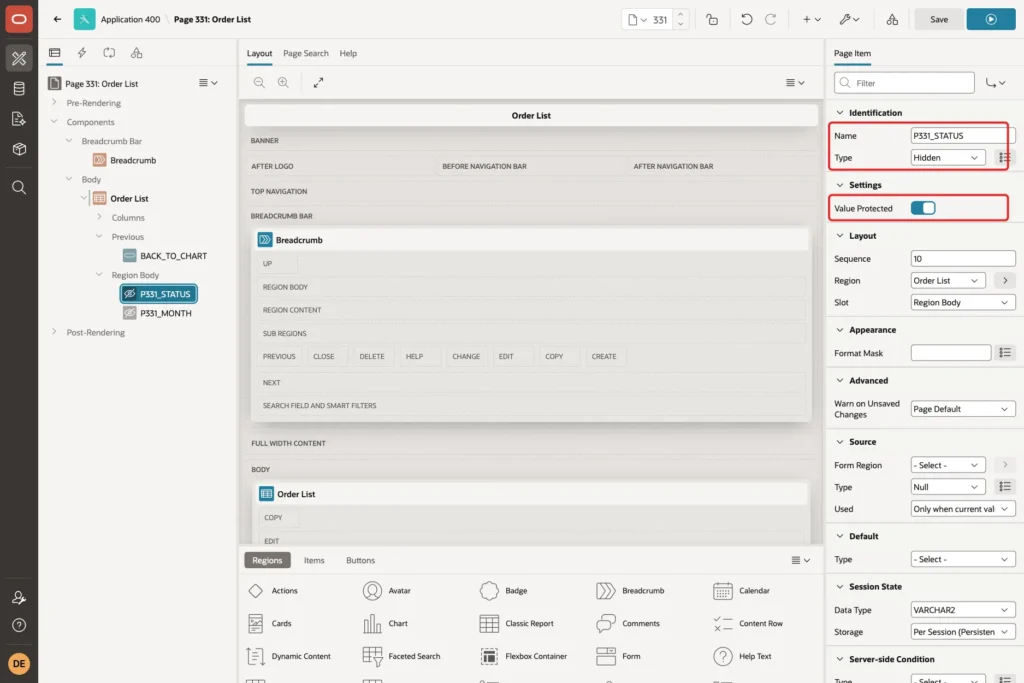Click the page number stepper arrows

click(x=680, y=19)
